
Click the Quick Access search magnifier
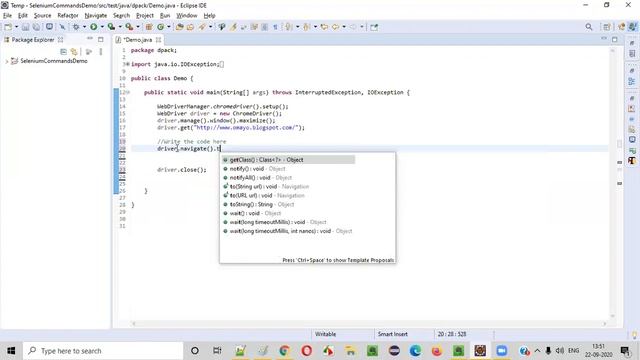[x=589, y=27]
